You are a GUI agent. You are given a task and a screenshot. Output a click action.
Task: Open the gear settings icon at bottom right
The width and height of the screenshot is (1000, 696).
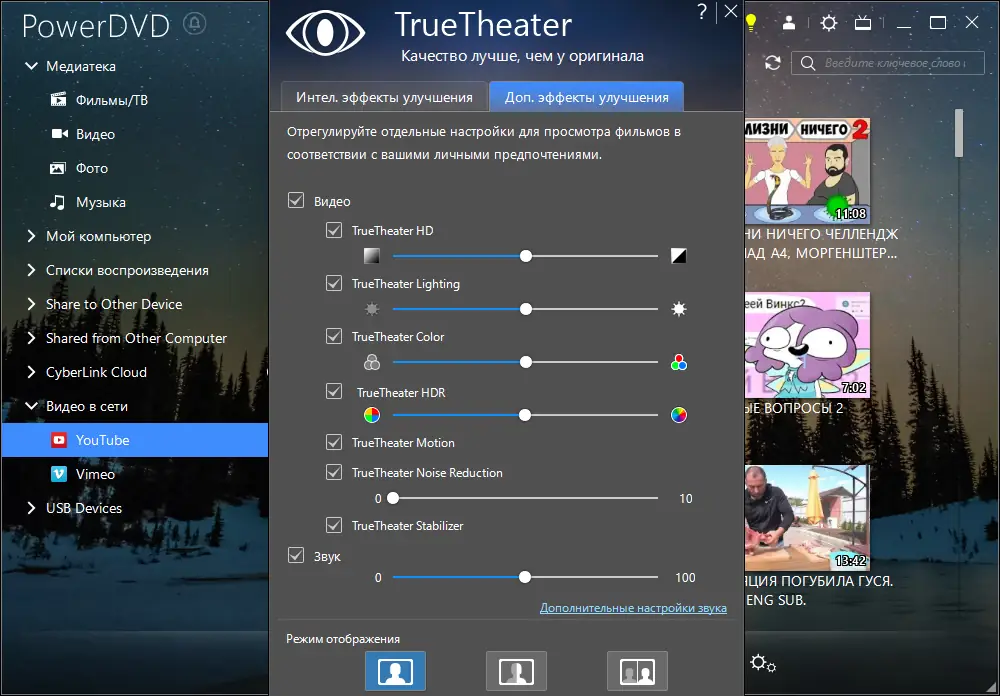tap(763, 663)
